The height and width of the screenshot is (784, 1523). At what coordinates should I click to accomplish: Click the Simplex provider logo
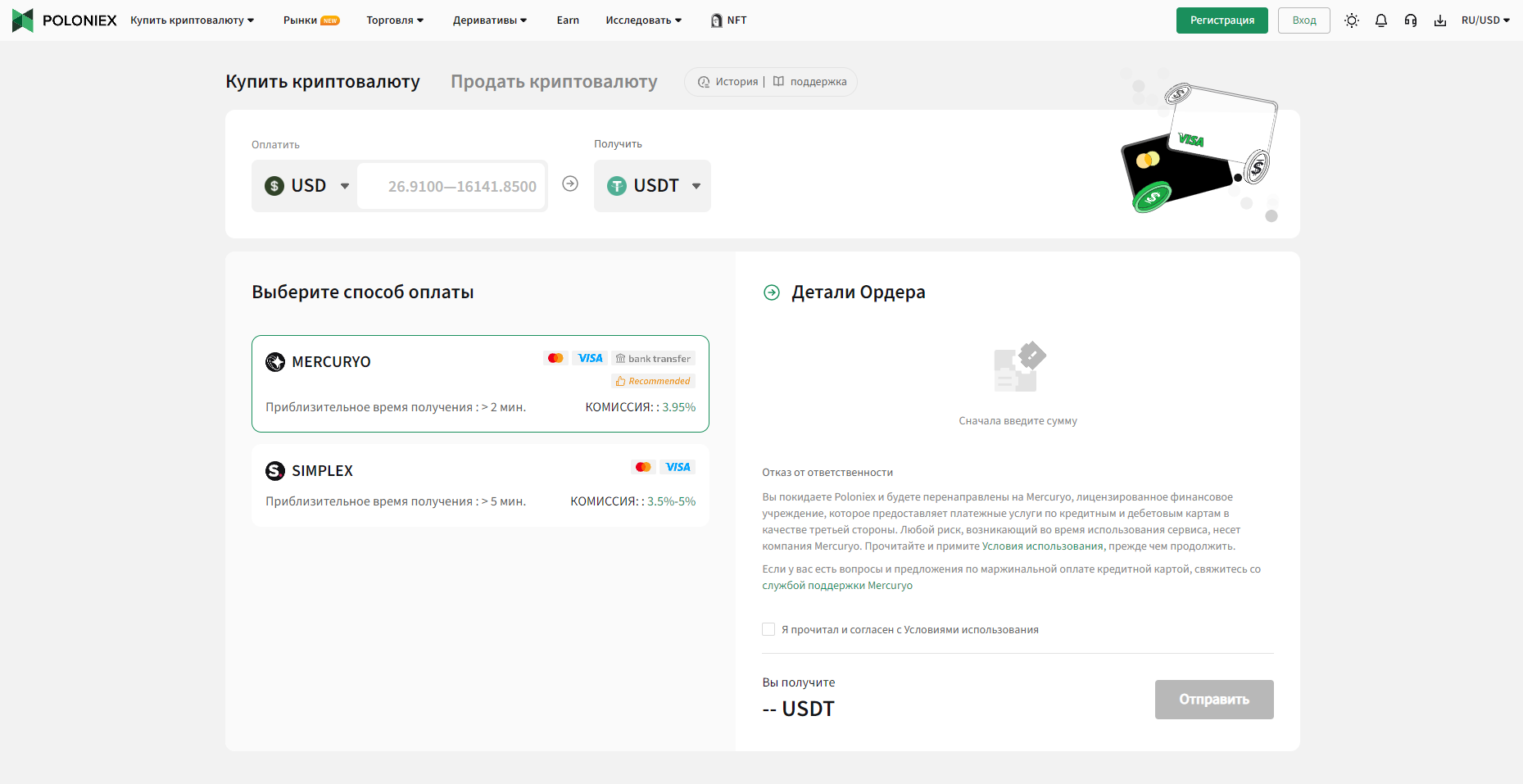pyautogui.click(x=275, y=470)
